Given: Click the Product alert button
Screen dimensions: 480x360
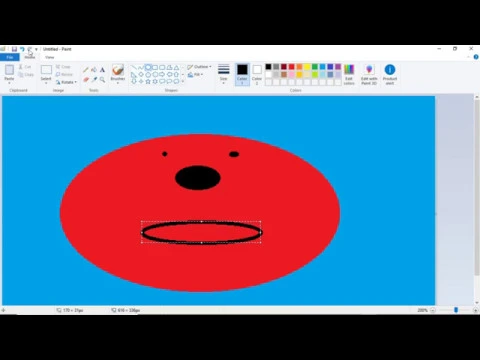Looking at the screenshot, I should tap(390, 74).
